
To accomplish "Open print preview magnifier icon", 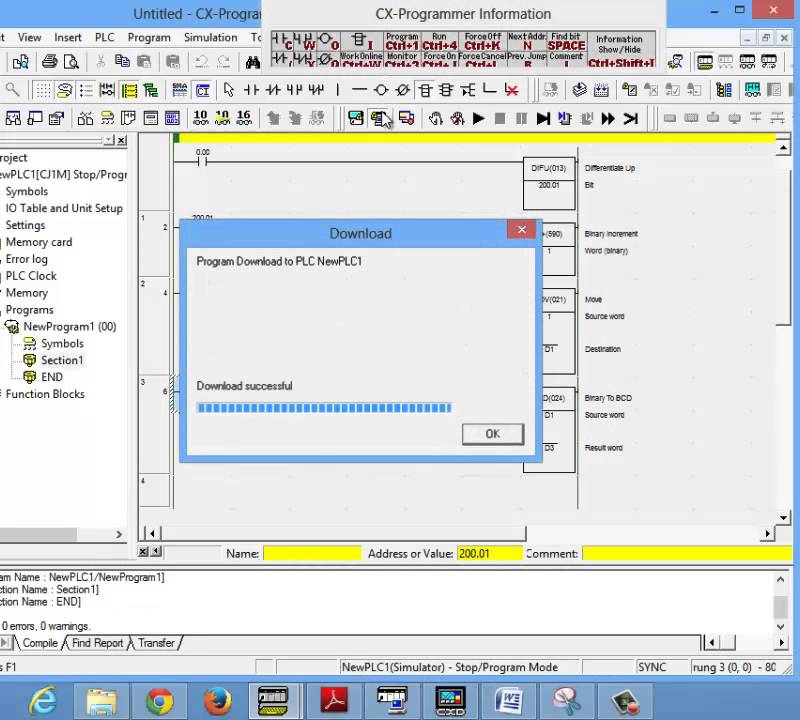I will tap(71, 62).
